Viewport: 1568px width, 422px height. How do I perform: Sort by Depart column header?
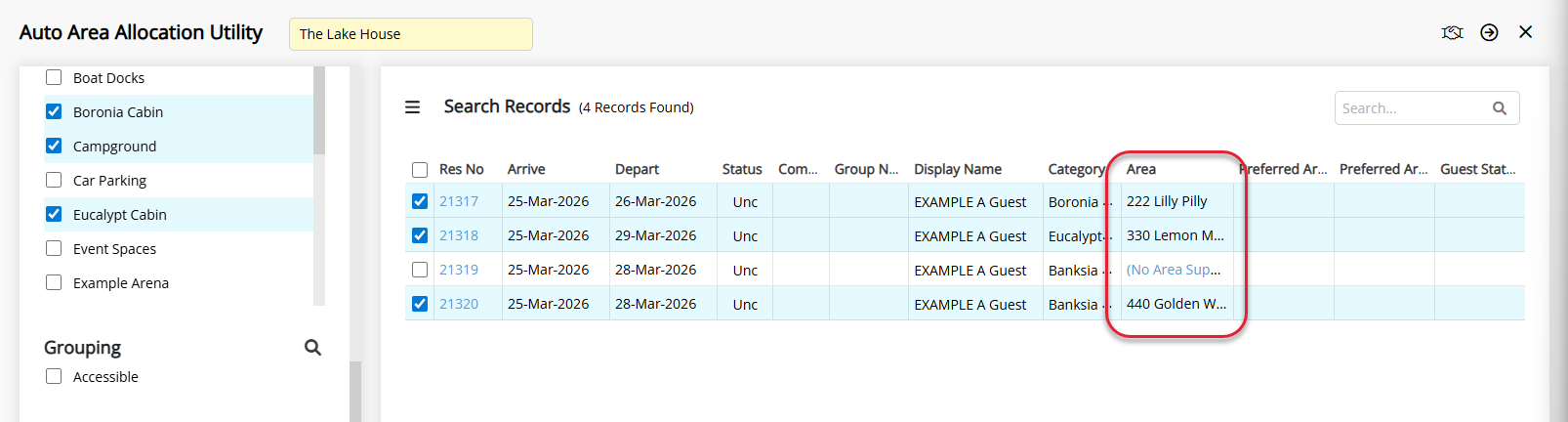tap(637, 169)
